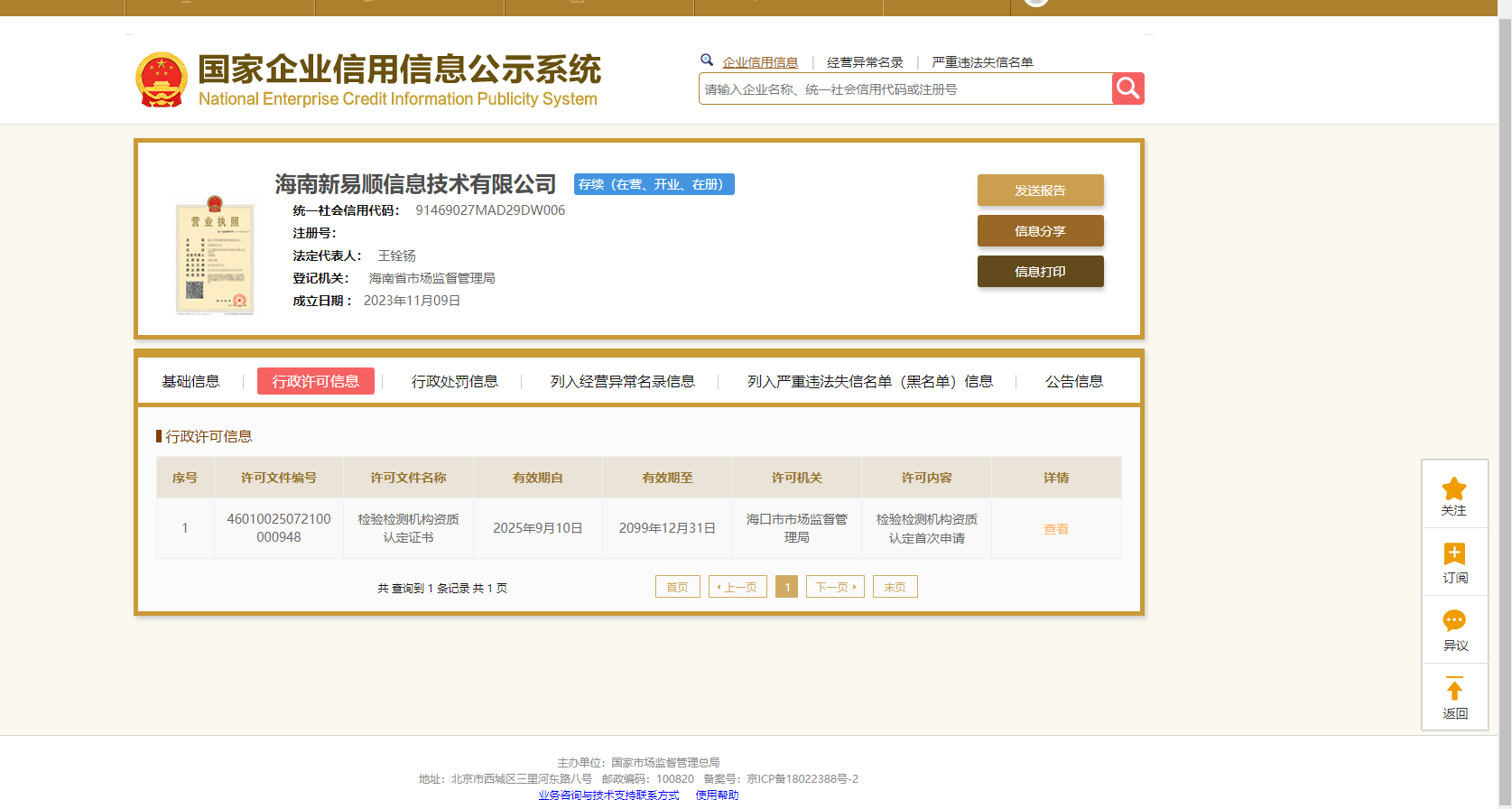1512x809 pixels.
Task: Select the 经营异常名录 search category
Action: coord(865,62)
